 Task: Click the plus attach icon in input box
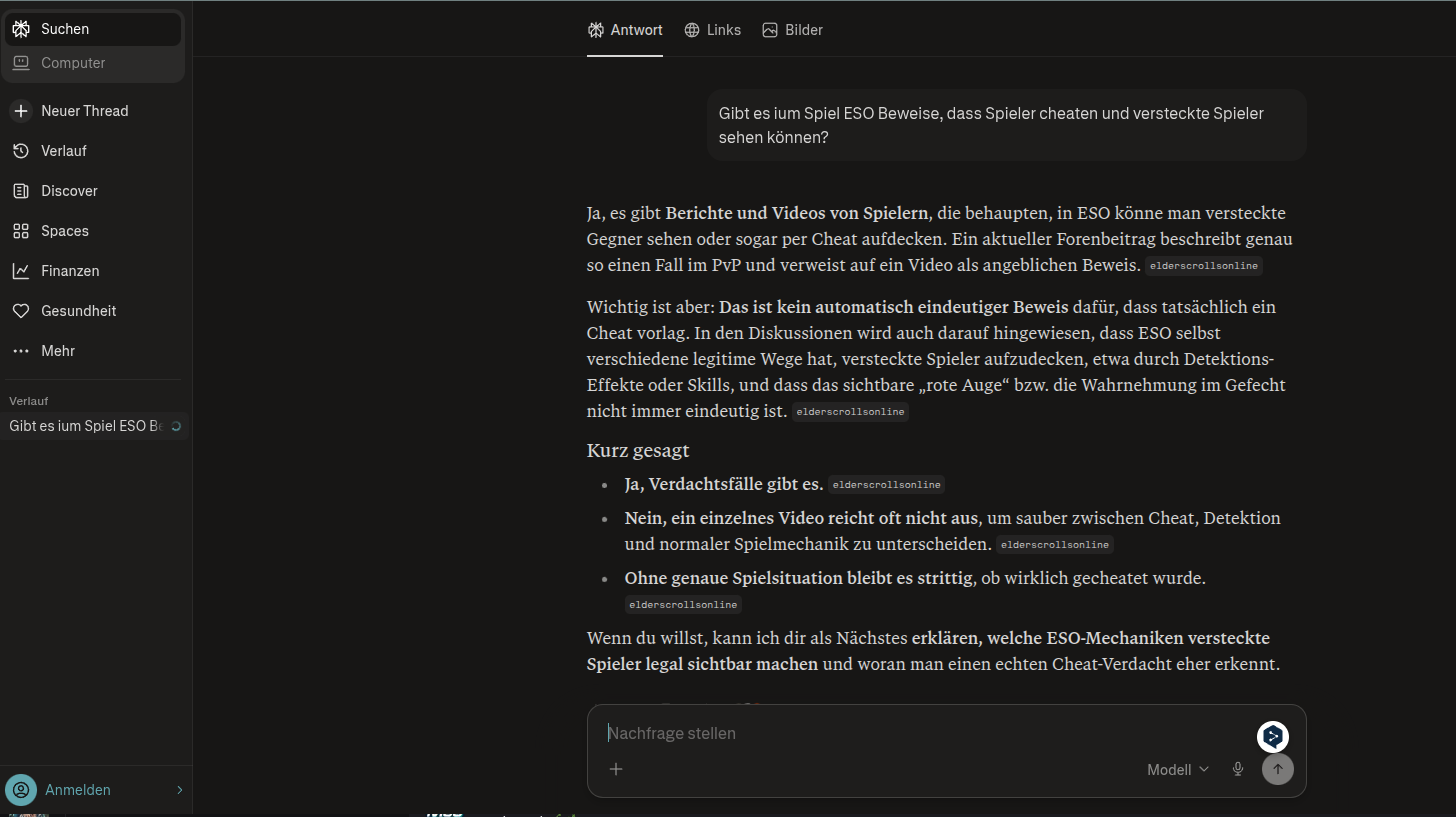[x=616, y=769]
